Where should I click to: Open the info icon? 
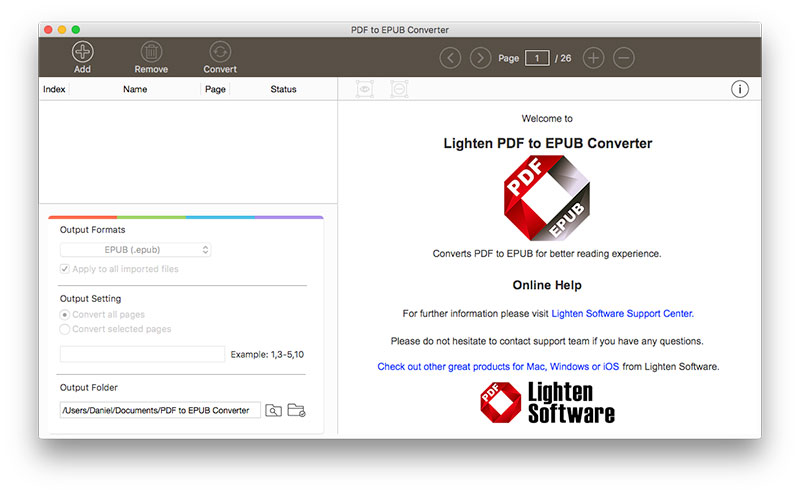pos(739,89)
